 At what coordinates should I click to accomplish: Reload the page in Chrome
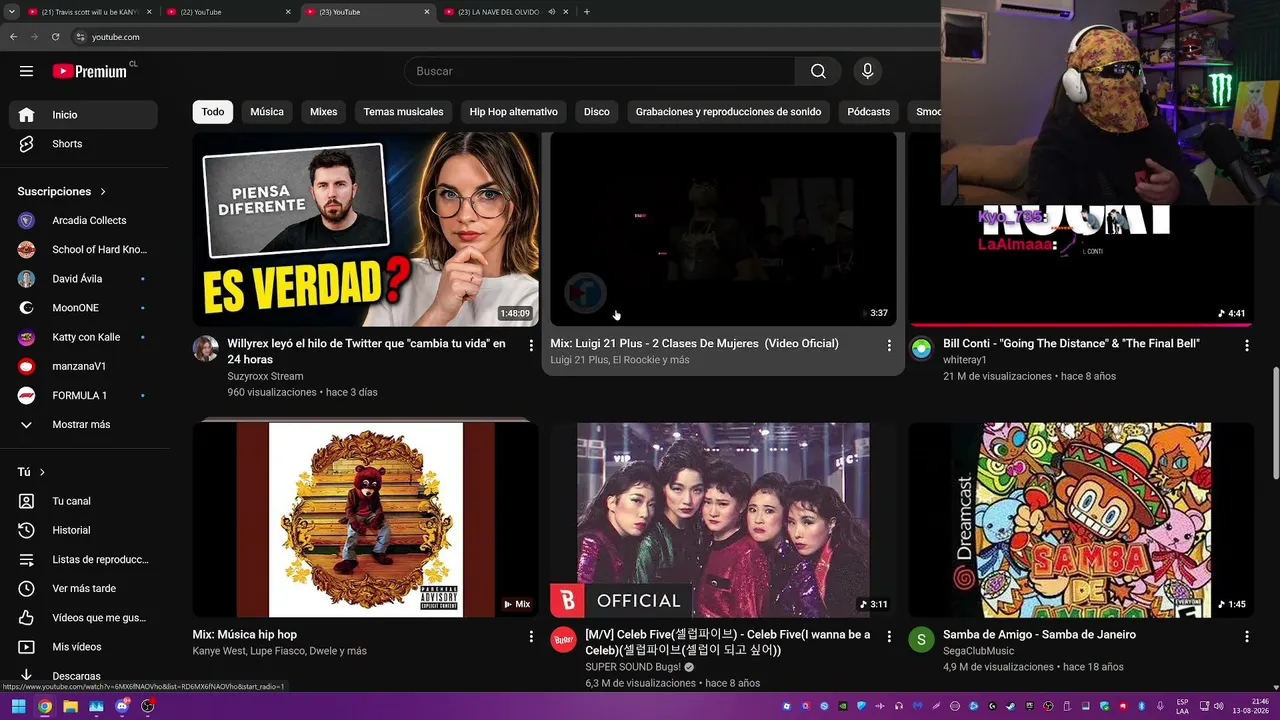pyautogui.click(x=56, y=37)
